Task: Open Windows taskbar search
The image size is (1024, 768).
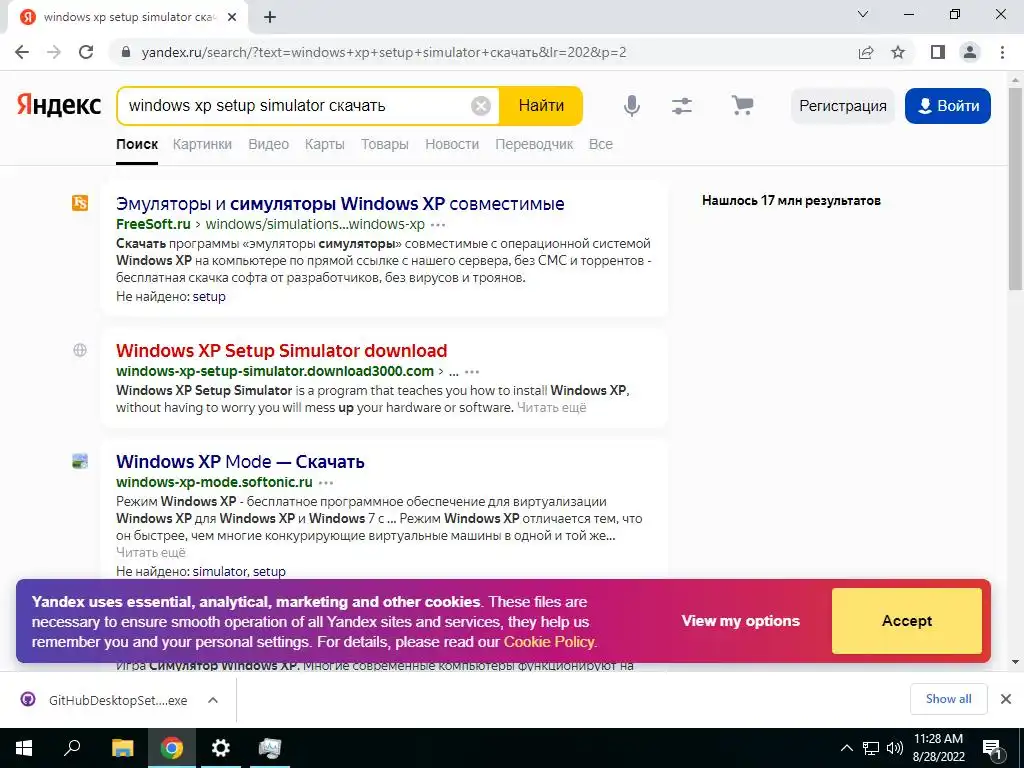Action: click(x=72, y=748)
